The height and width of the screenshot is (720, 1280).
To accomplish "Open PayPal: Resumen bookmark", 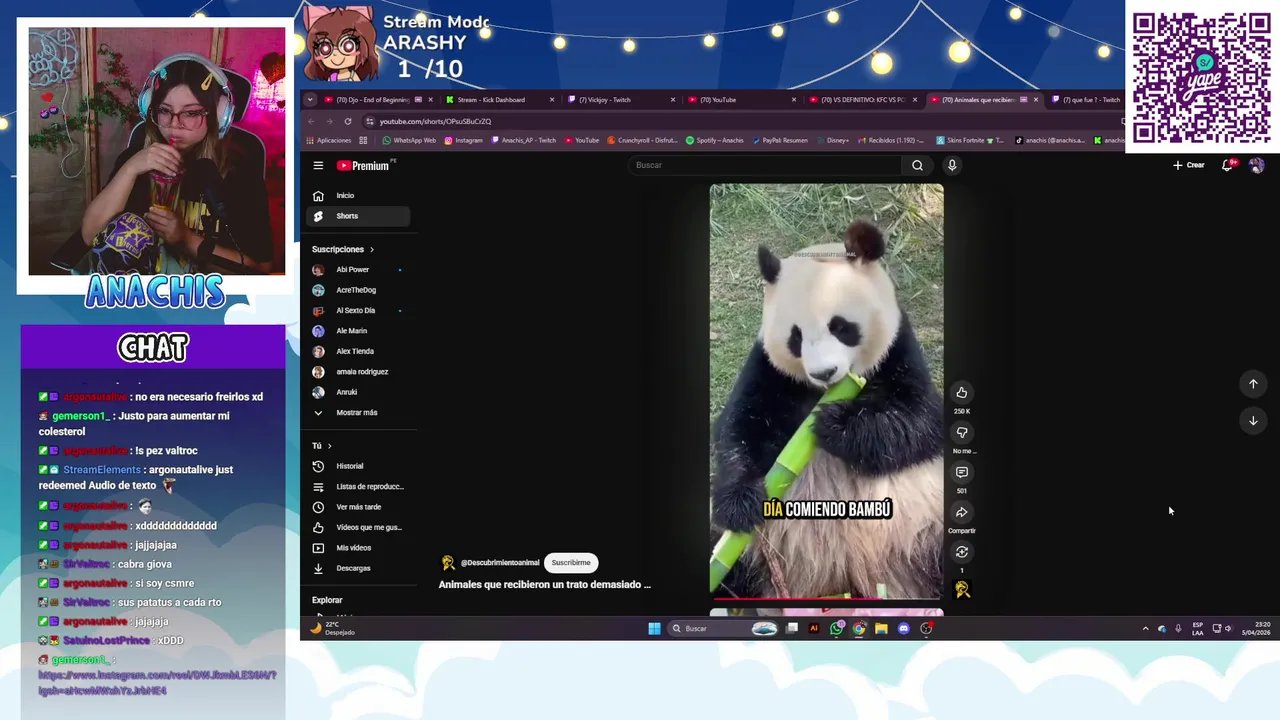I will click(779, 141).
